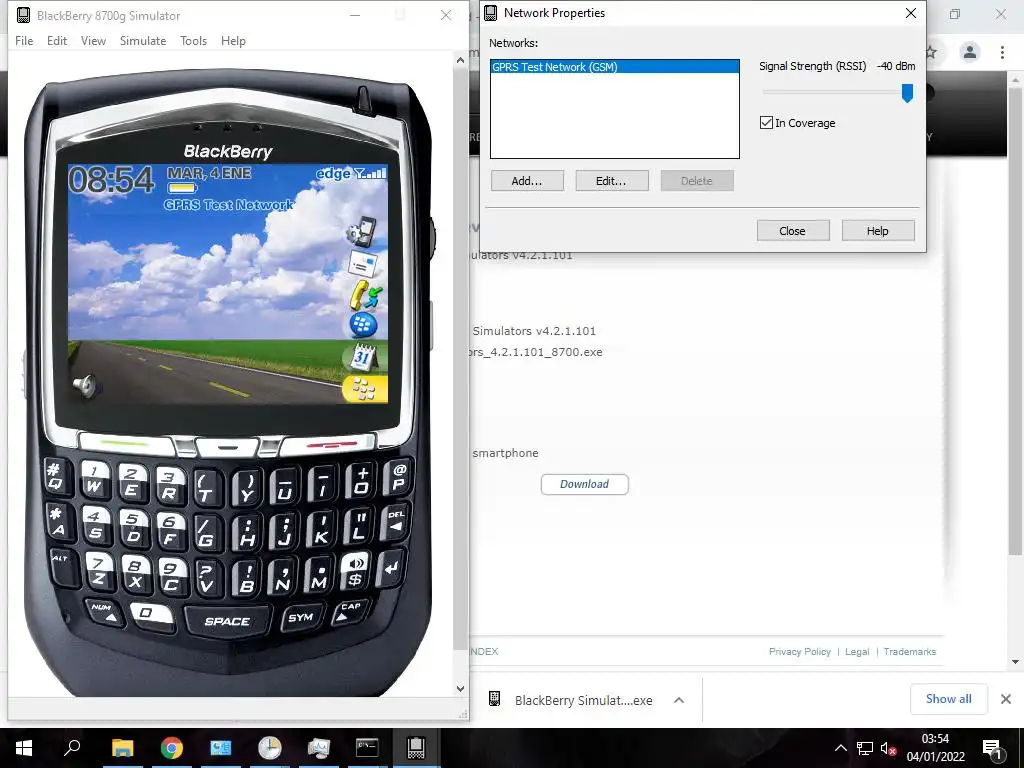Click Chrome profile avatar icon
This screenshot has height=768, width=1024.
[x=970, y=52]
